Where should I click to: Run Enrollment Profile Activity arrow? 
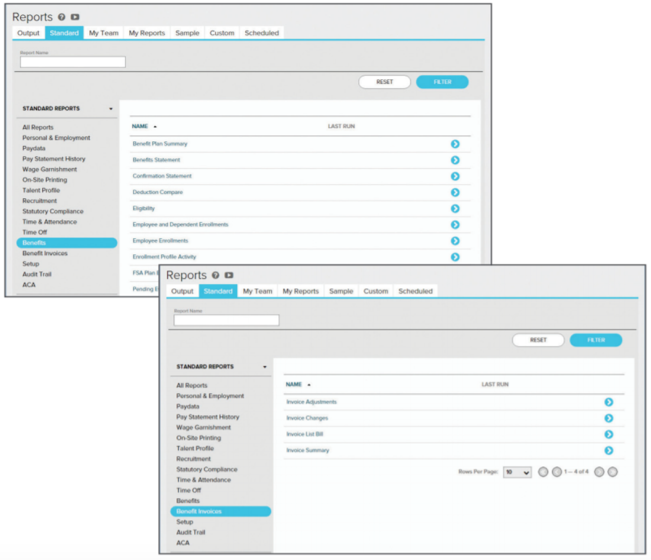pos(455,257)
